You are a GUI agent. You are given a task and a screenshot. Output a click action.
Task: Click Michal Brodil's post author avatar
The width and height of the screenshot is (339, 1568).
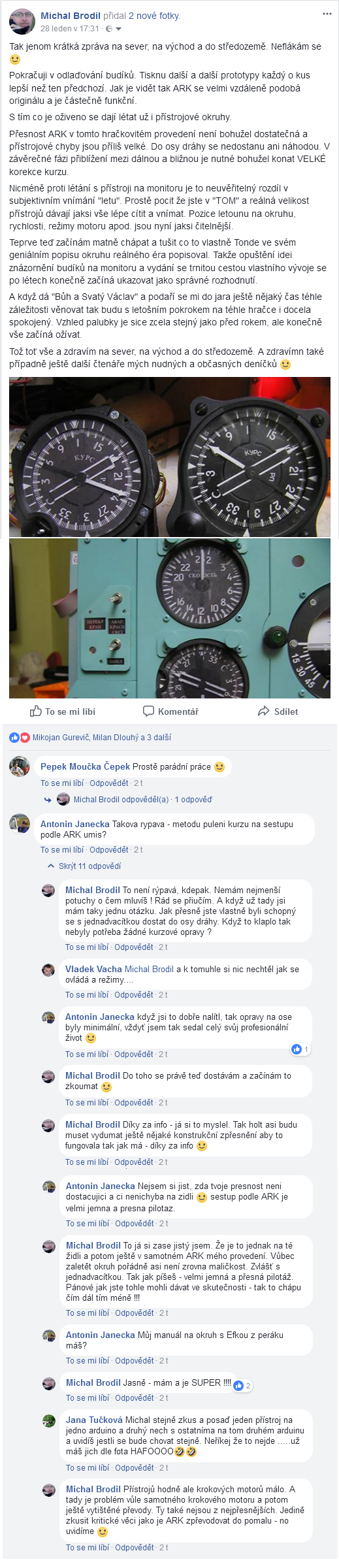pyautogui.click(x=22, y=22)
